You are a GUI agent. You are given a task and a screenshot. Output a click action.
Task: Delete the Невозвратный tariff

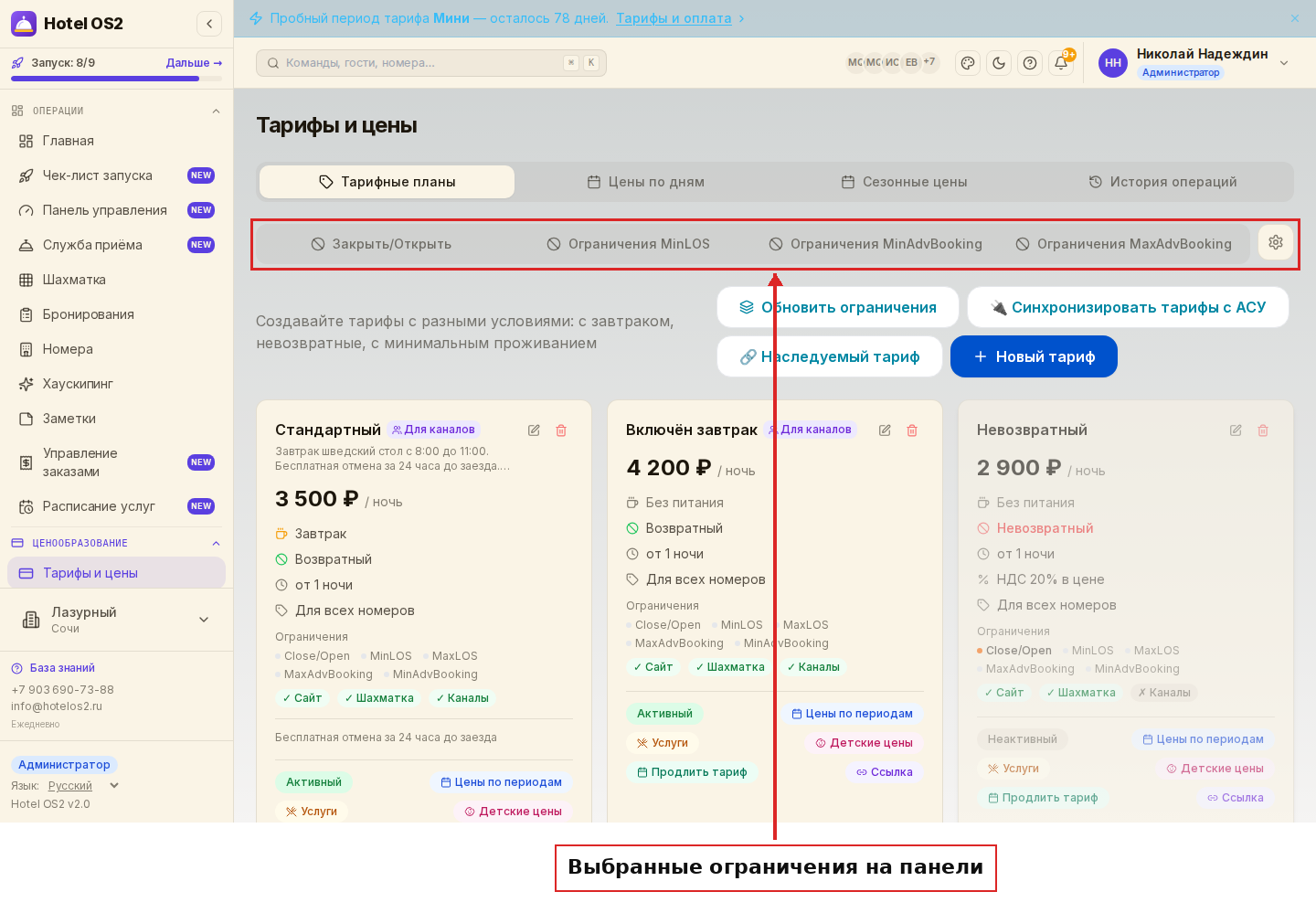[1263, 430]
